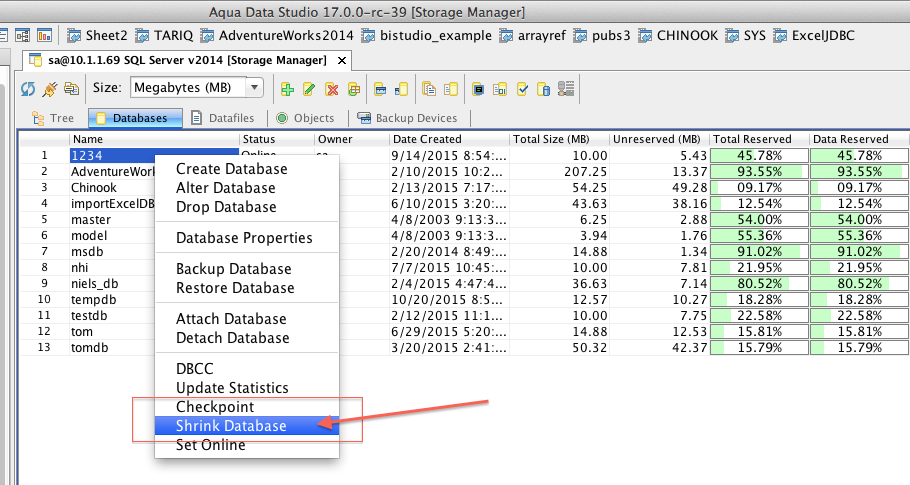The image size is (910, 485).
Task: Choose Backup Database from context menu
Action: point(247,269)
